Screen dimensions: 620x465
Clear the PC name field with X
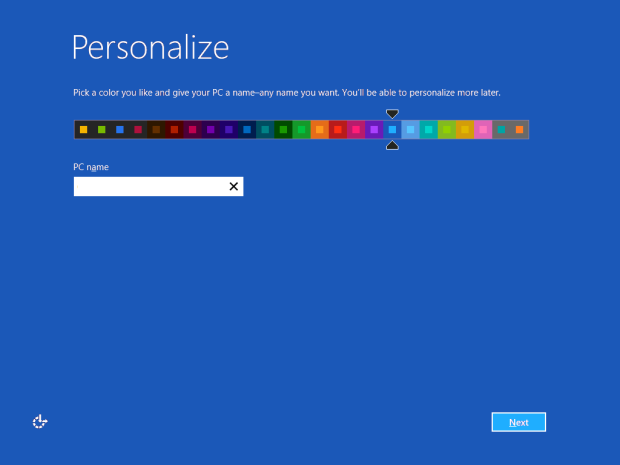234,186
